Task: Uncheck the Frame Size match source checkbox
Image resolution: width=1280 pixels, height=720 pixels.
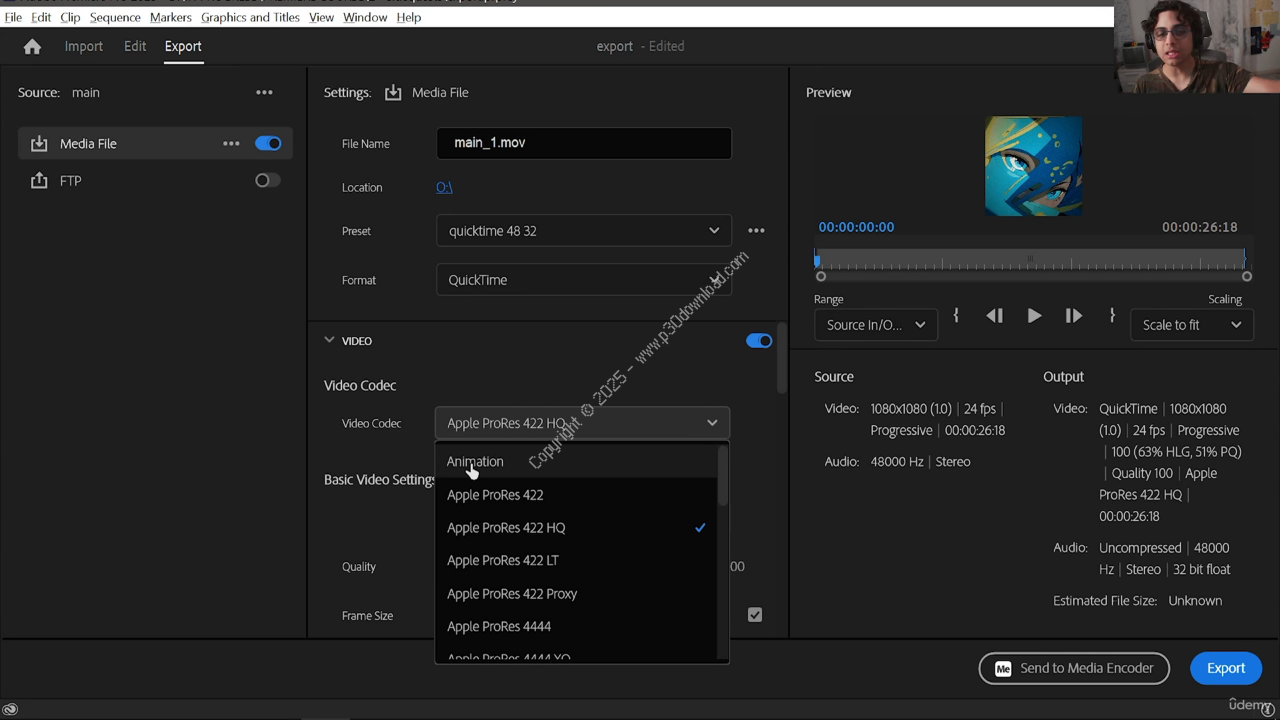Action: click(755, 615)
